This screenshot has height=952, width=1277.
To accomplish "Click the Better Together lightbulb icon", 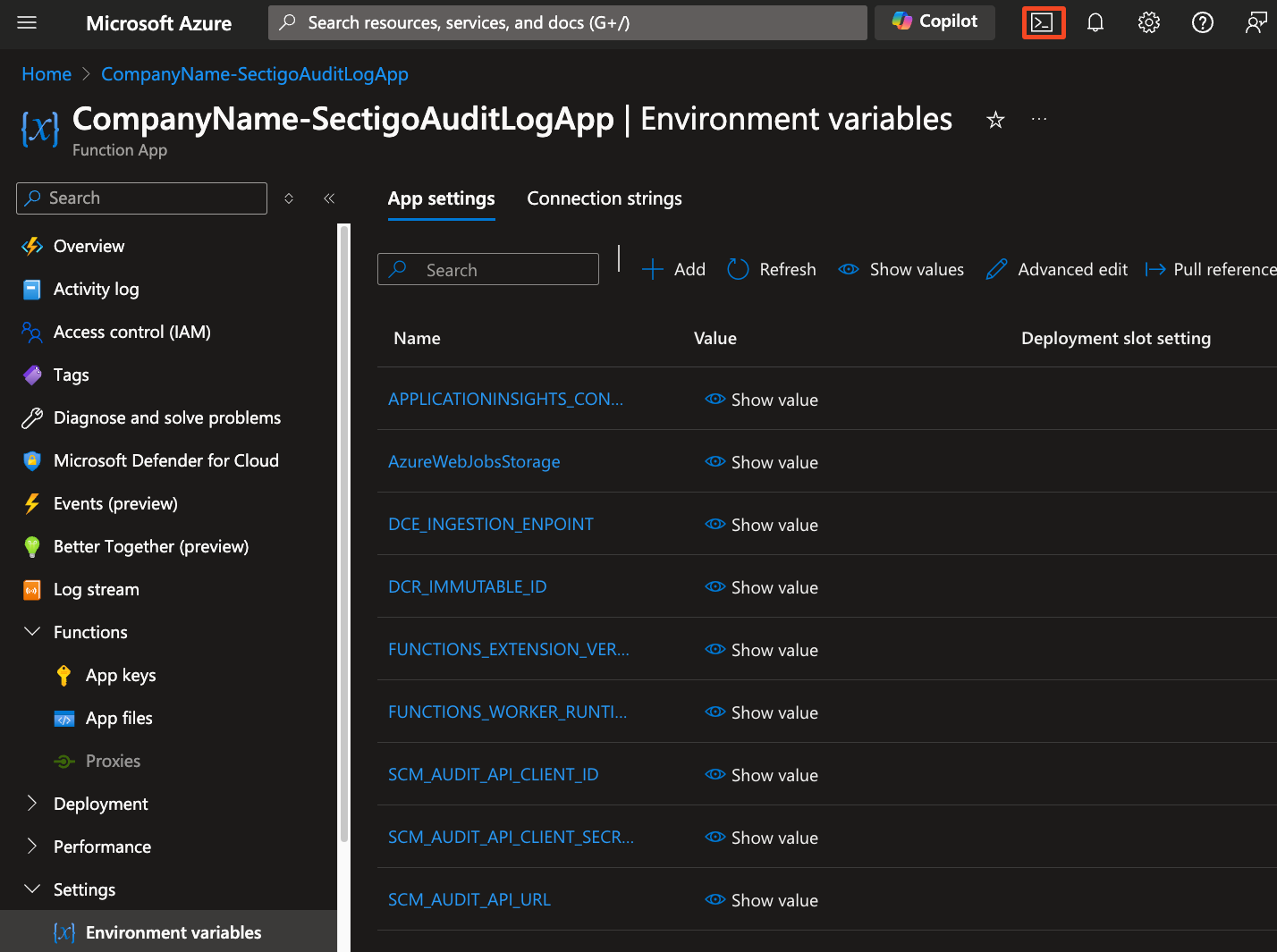I will click(x=32, y=546).
